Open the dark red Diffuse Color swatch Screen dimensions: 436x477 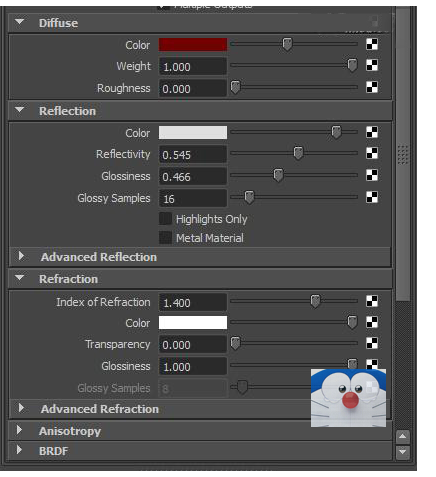[x=193, y=45]
